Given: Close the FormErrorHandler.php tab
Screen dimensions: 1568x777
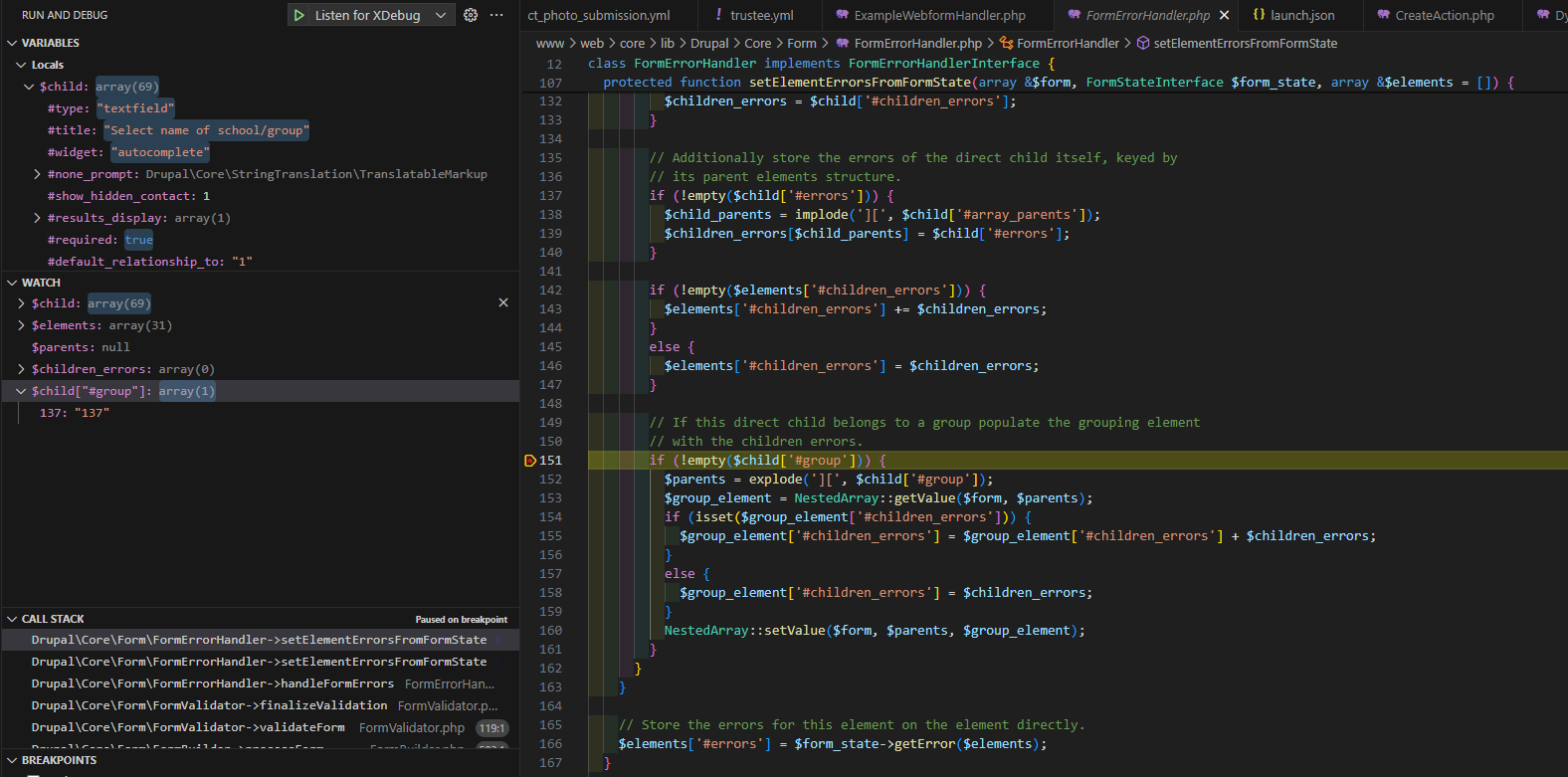Looking at the screenshot, I should [1225, 15].
